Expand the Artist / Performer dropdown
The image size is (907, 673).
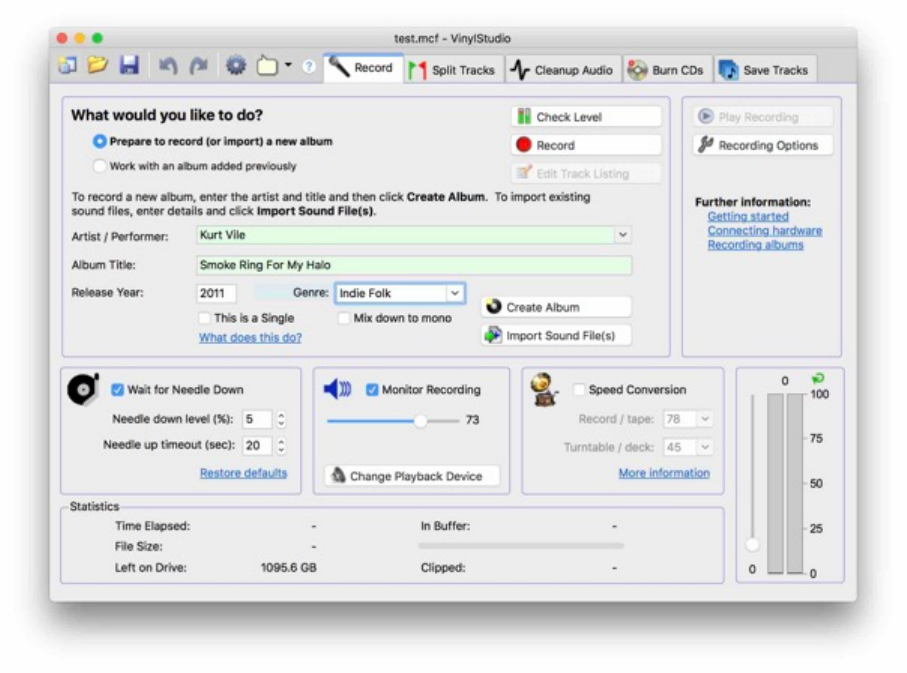(622, 235)
